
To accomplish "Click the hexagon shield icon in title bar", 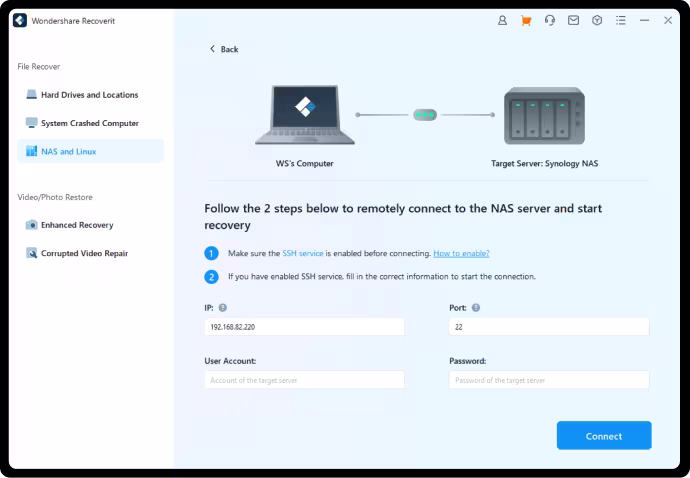I will (x=597, y=21).
